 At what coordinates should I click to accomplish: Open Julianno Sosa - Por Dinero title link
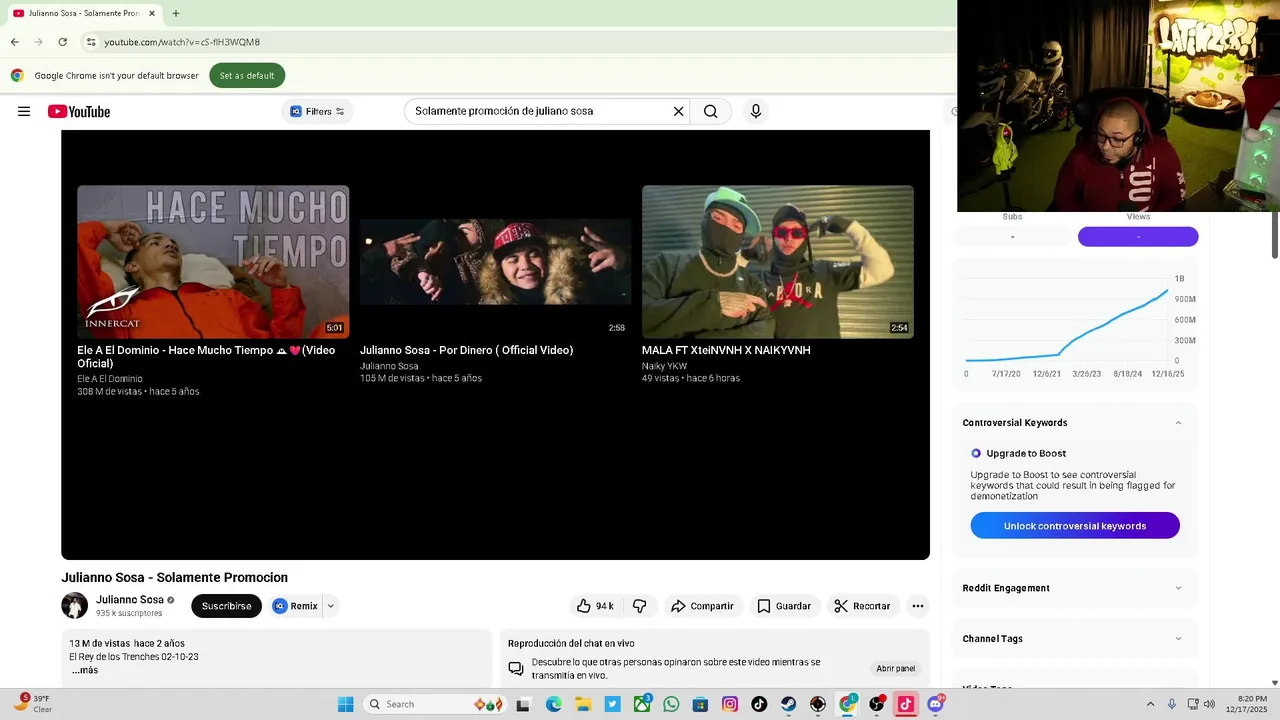pos(466,350)
